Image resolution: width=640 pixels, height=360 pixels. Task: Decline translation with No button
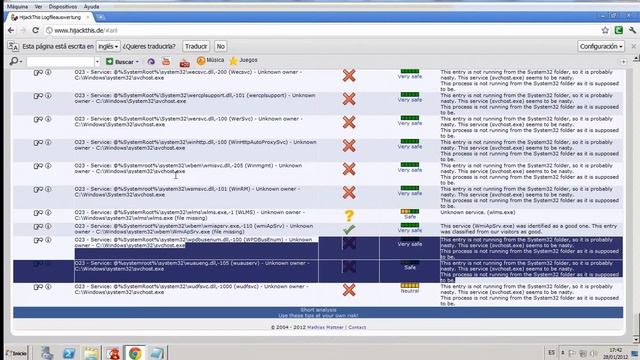pos(220,47)
